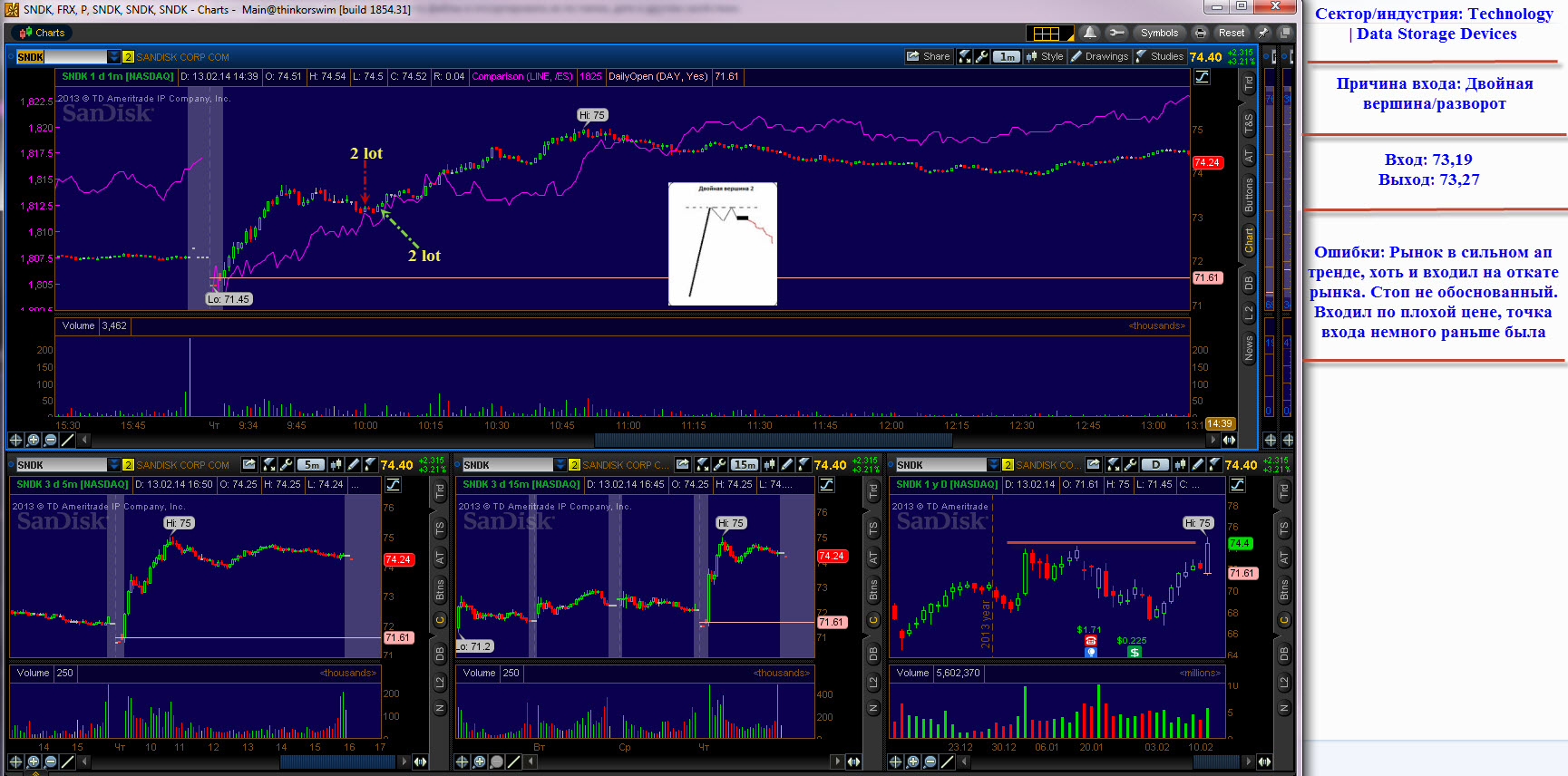Click the alerts bell icon
This screenshot has height=776, width=1568.
(1090, 33)
